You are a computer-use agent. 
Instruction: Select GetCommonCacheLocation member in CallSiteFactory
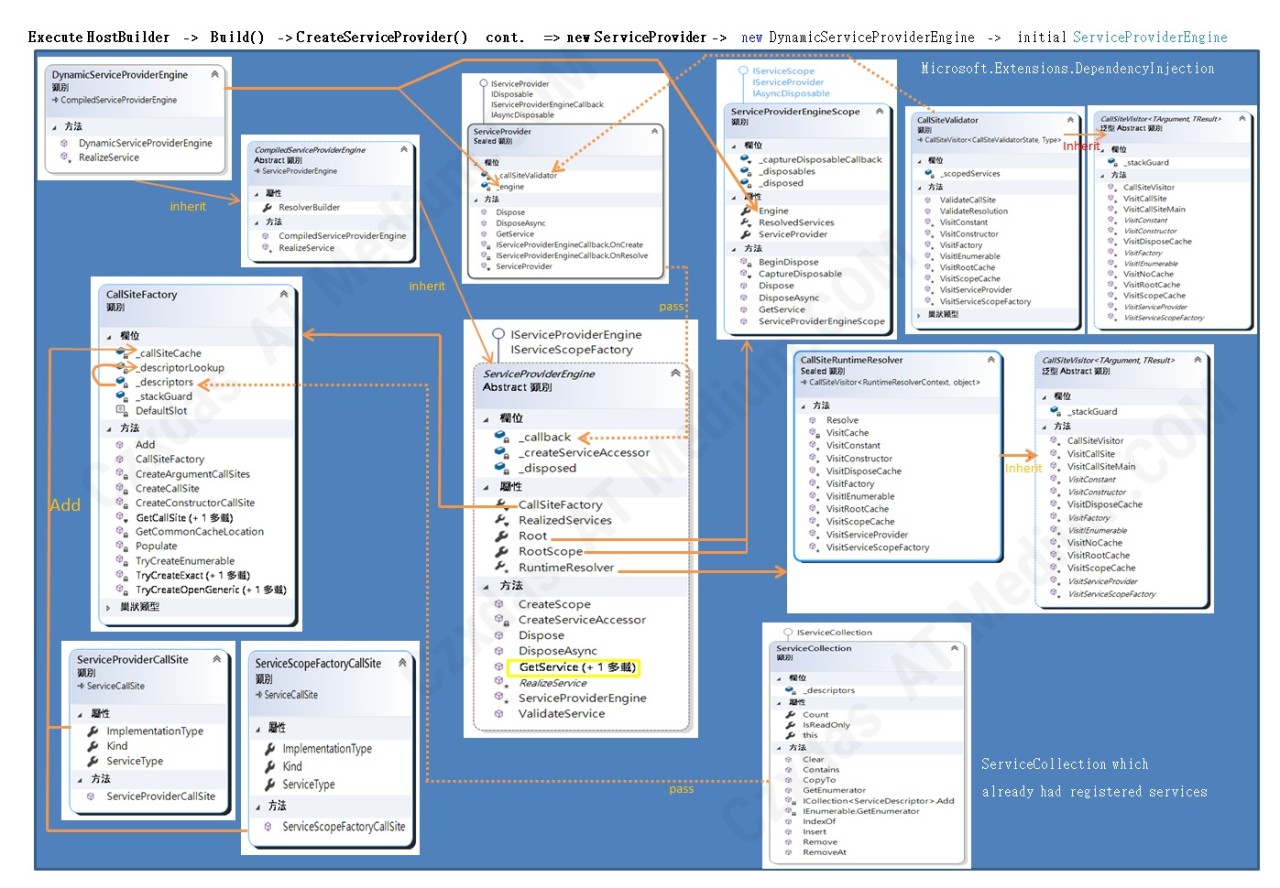coord(199,532)
